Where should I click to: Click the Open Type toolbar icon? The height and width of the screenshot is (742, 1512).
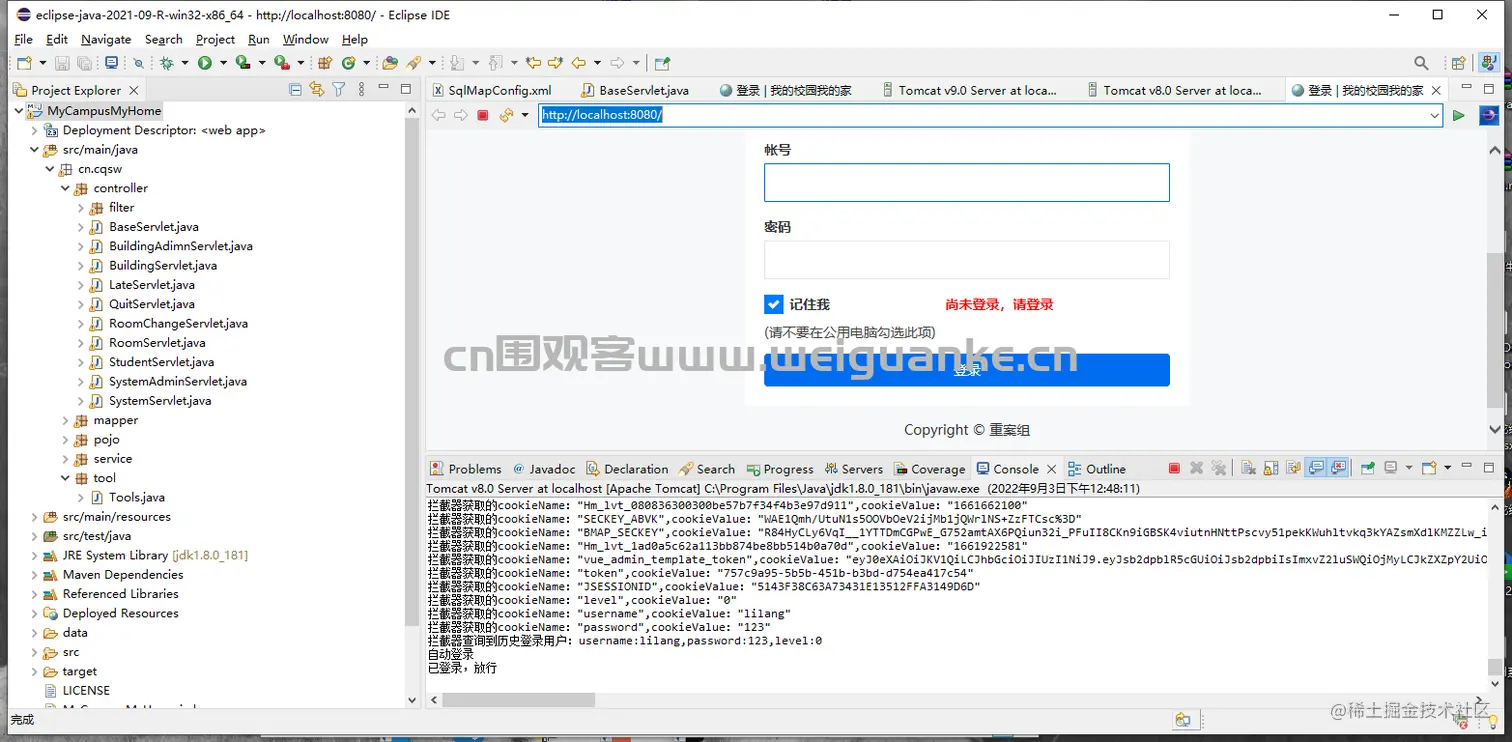pyautogui.click(x=390, y=62)
